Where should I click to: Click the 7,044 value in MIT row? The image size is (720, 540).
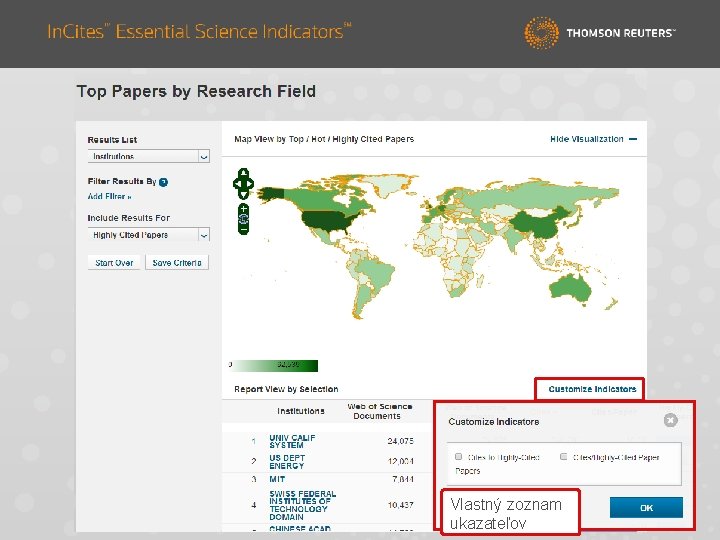click(403, 479)
